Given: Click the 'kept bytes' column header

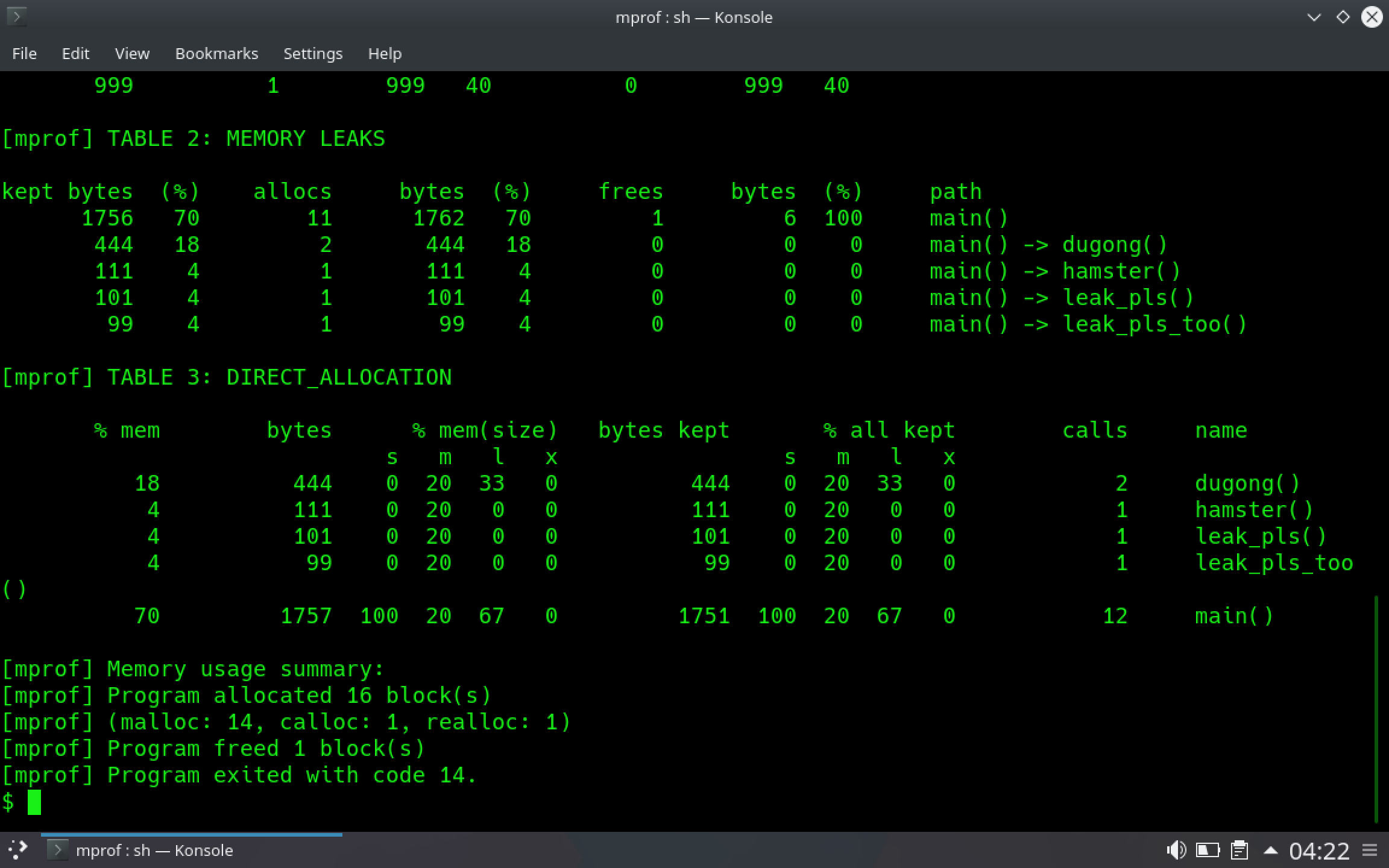Looking at the screenshot, I should [67, 192].
